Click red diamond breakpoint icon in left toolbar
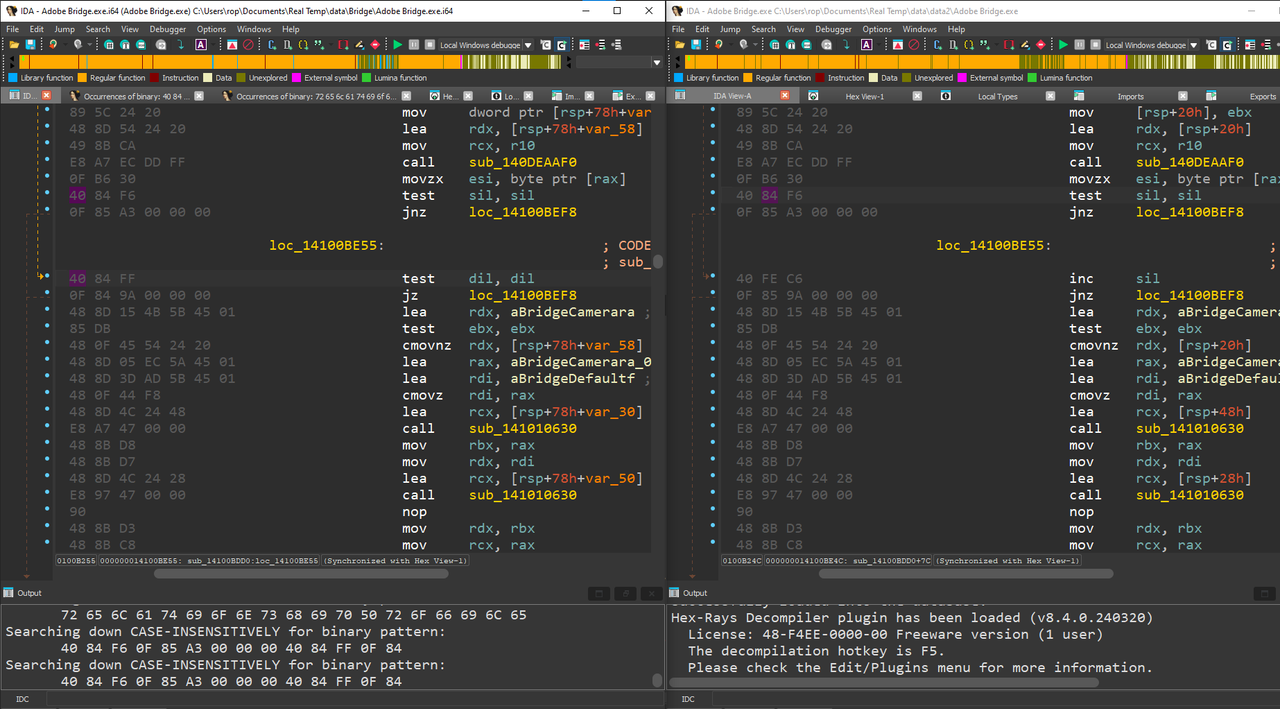The width and height of the screenshot is (1280, 709). (375, 45)
